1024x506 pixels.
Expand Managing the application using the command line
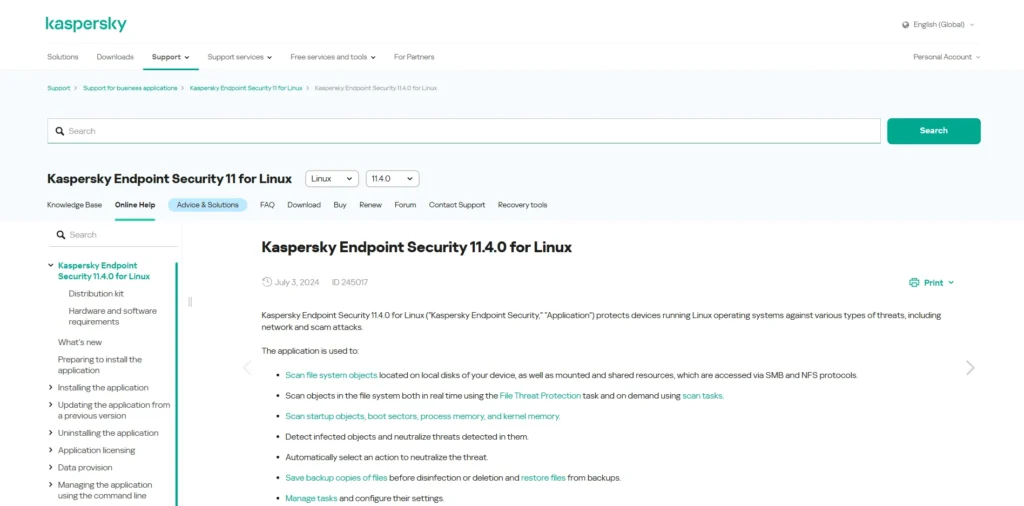(x=51, y=484)
